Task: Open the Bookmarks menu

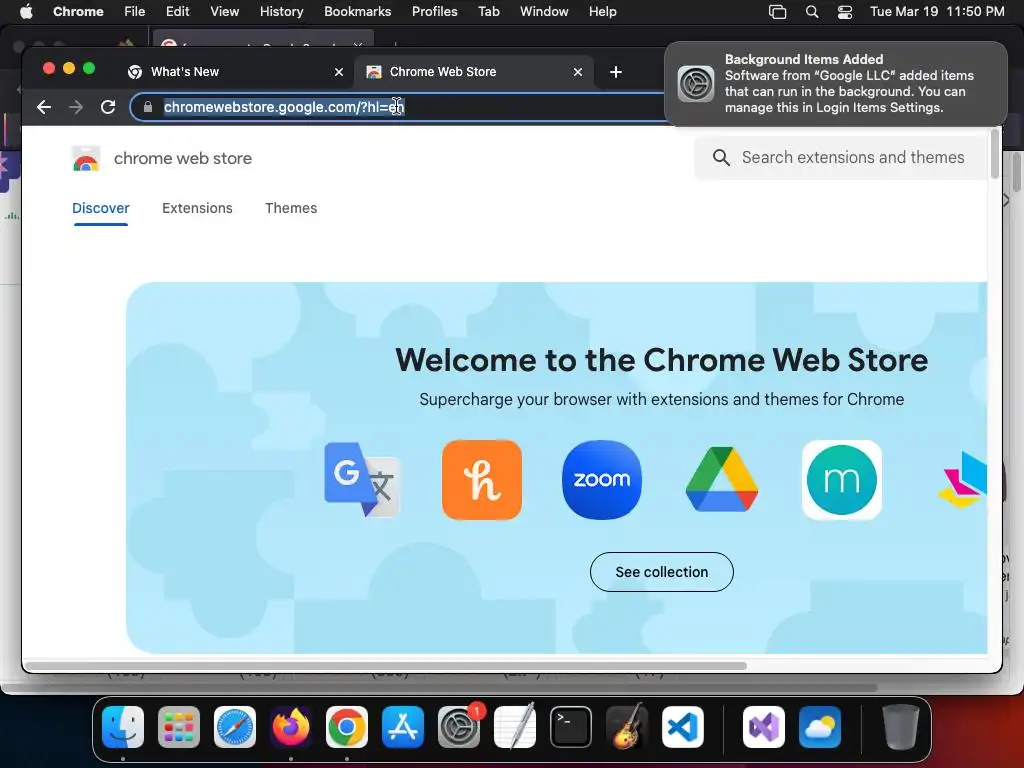Action: tap(357, 12)
